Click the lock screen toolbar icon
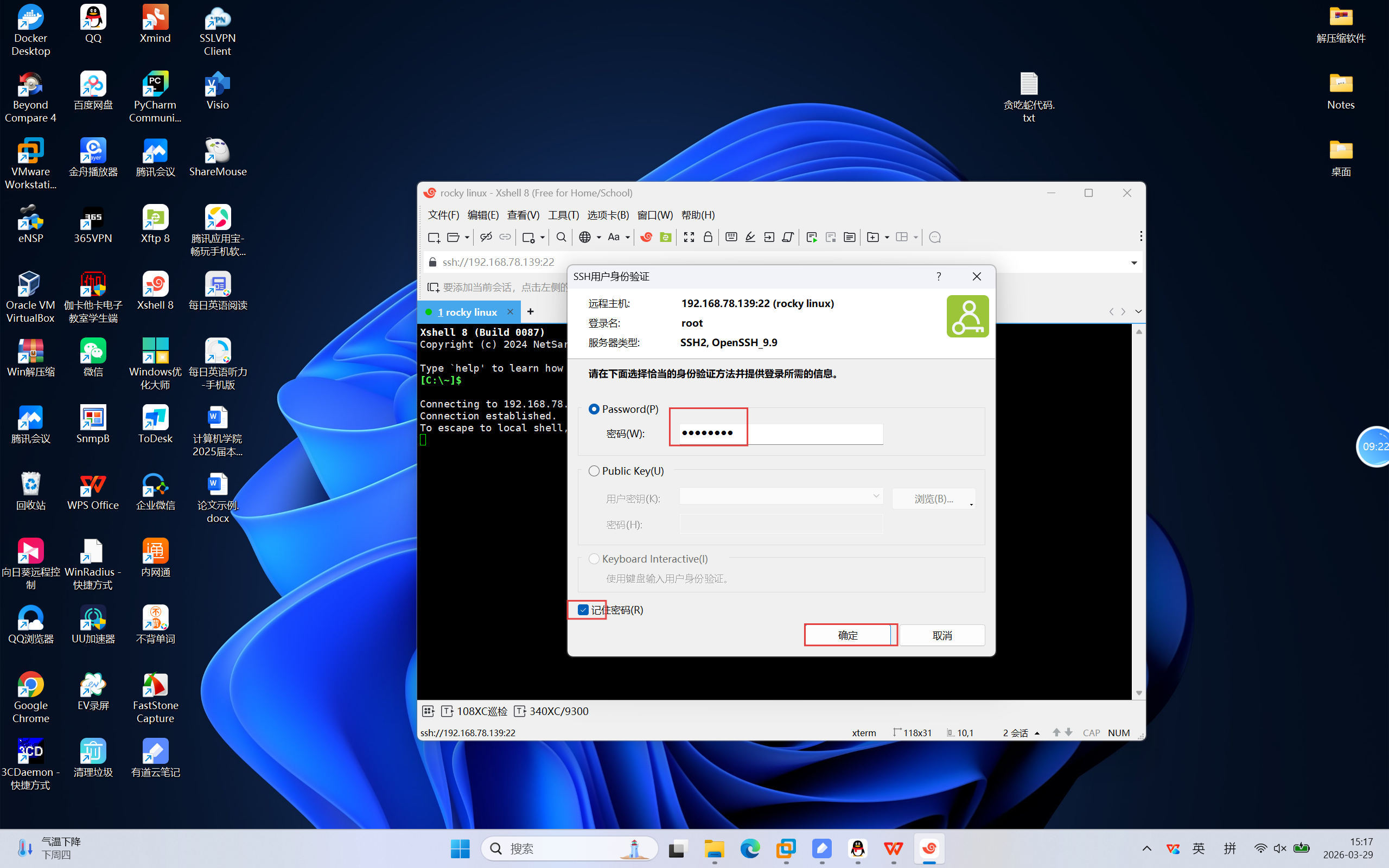The width and height of the screenshot is (1389, 868). click(708, 237)
